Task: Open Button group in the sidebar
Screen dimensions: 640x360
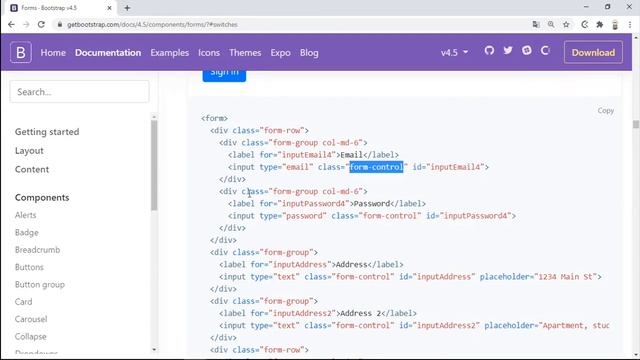Action: pos(40,284)
